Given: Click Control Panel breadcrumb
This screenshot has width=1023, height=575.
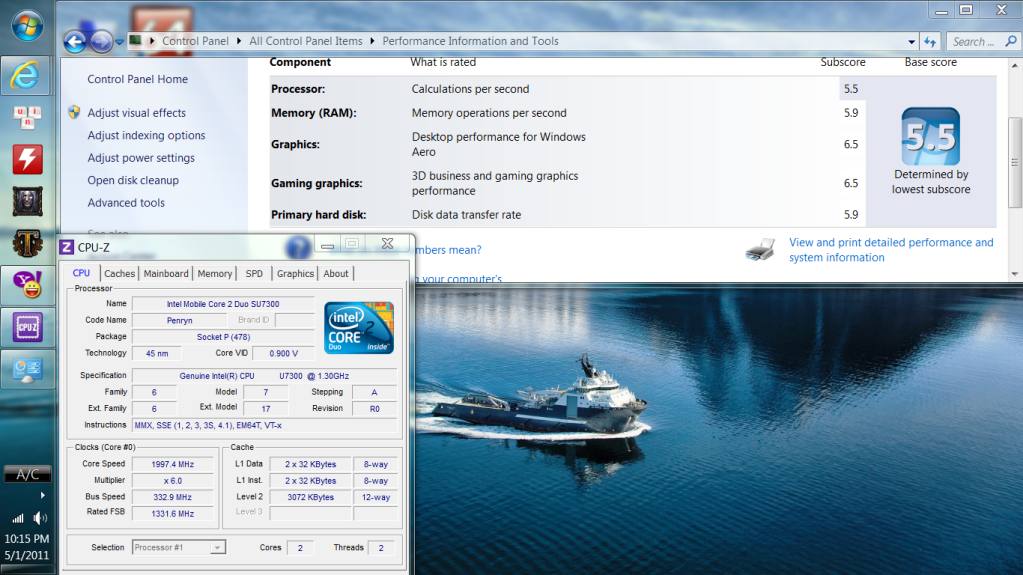Looking at the screenshot, I should 195,41.
